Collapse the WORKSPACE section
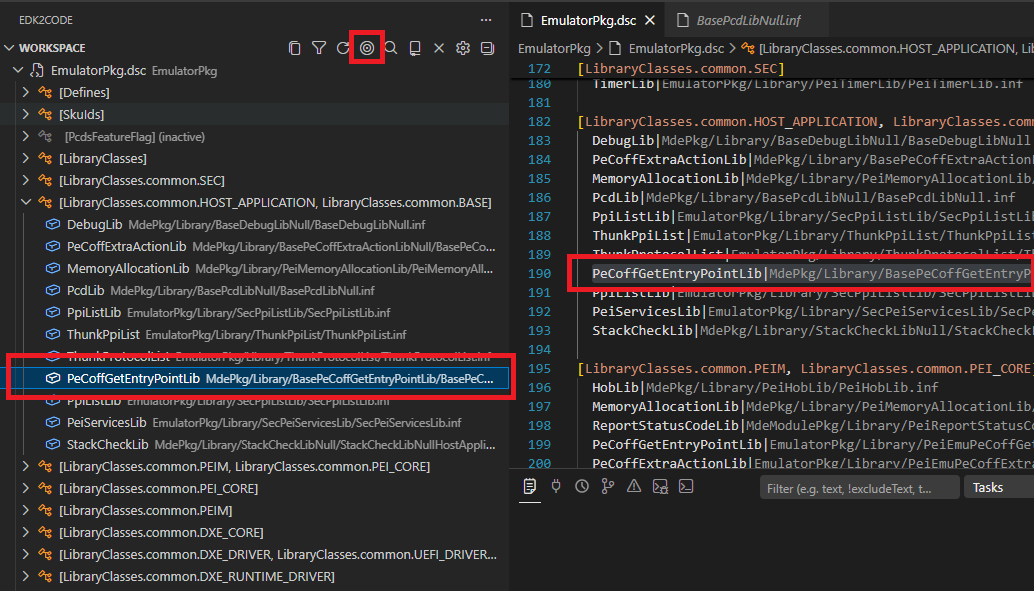The width and height of the screenshot is (1034, 591). coord(9,48)
